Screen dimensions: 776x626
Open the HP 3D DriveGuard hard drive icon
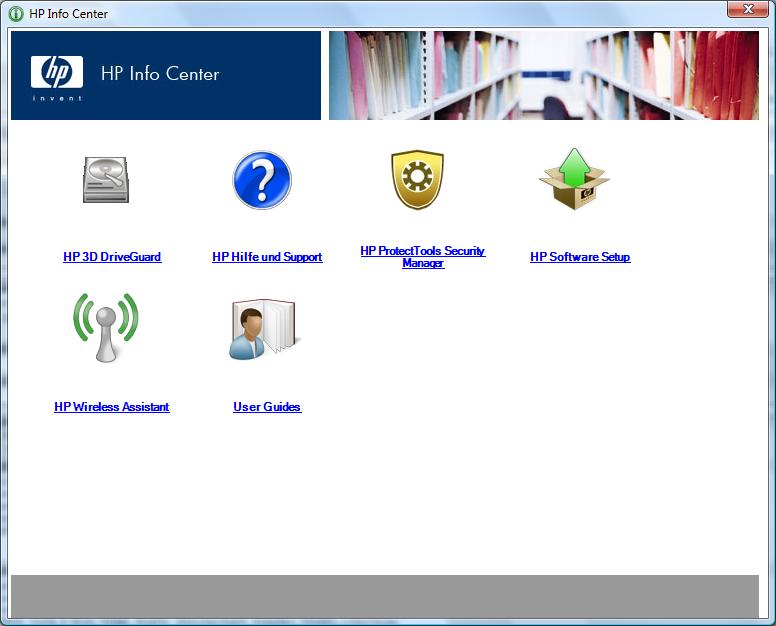pos(106,180)
